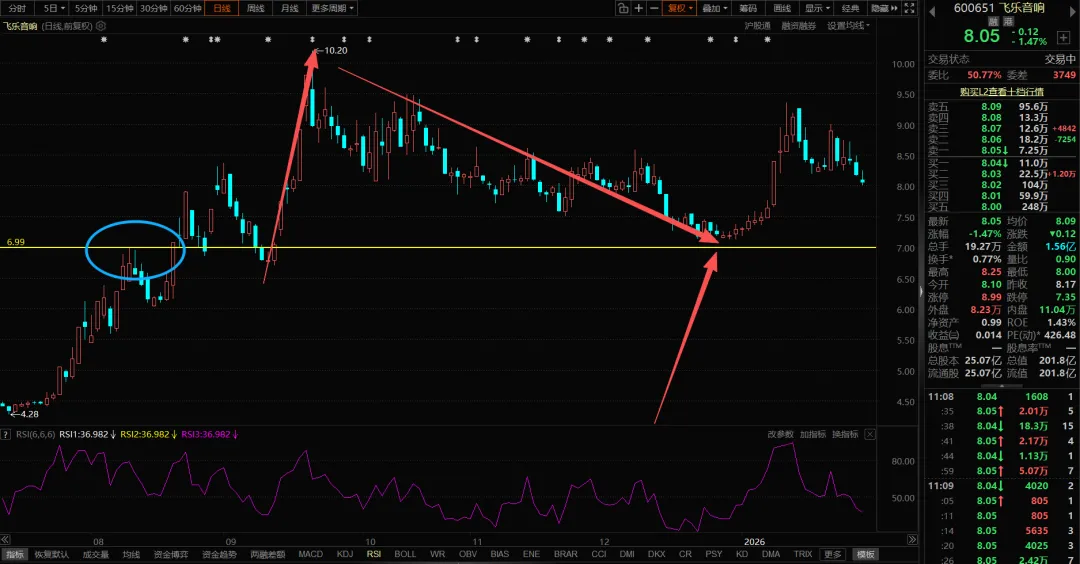Open 显示 display dropdown
Image resolution: width=1080 pixels, height=564 pixels.
[x=817, y=8]
